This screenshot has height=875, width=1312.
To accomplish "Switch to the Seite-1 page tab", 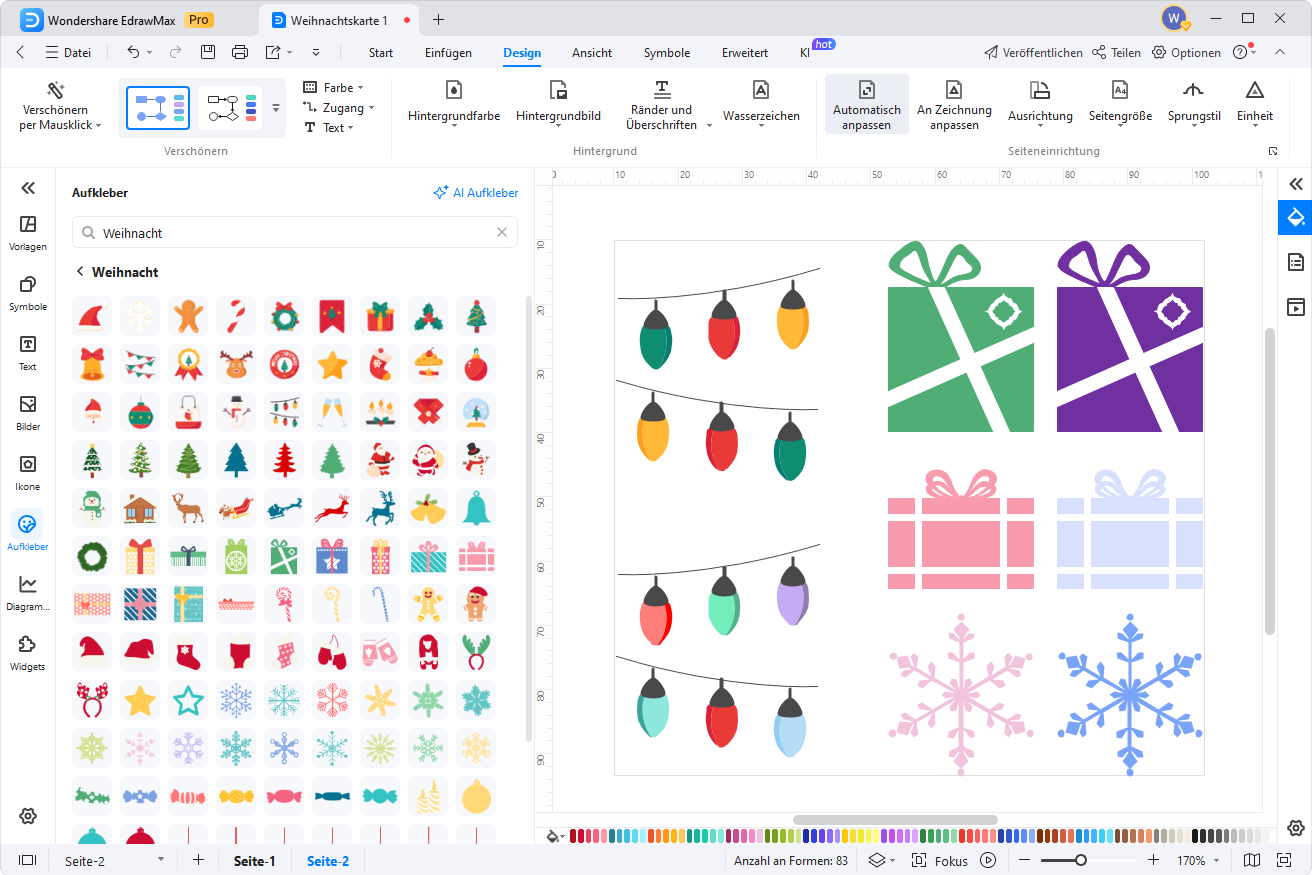I will point(255,860).
